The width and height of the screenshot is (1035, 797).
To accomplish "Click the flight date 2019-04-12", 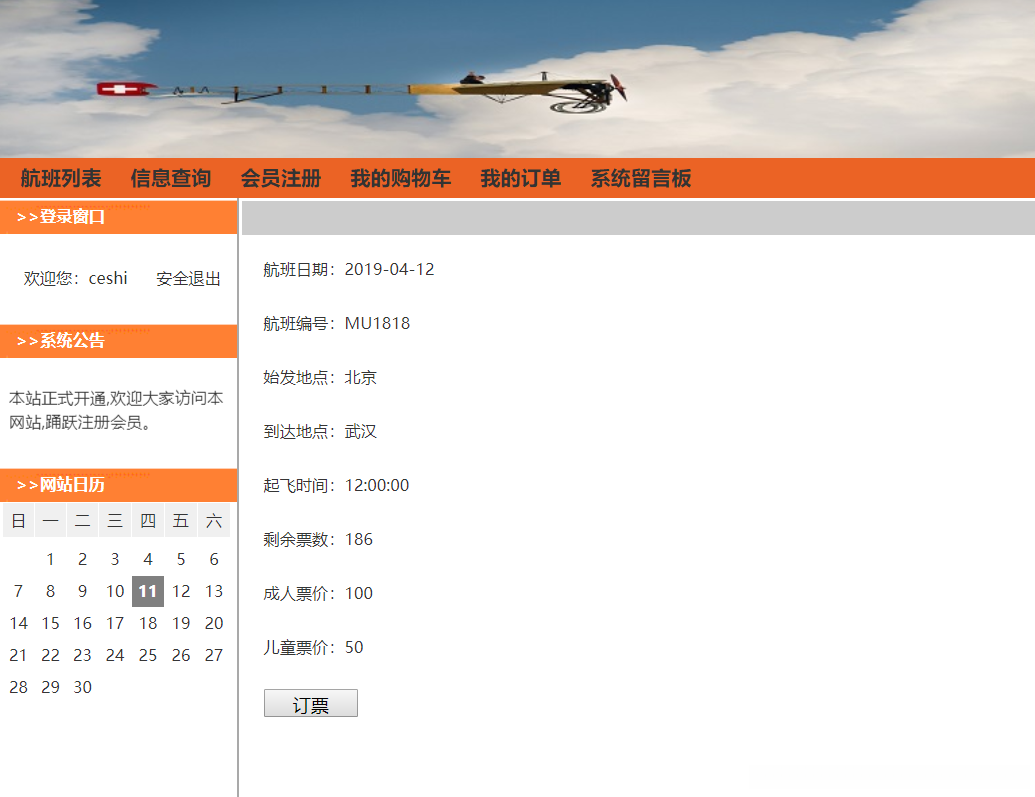I will (x=389, y=269).
